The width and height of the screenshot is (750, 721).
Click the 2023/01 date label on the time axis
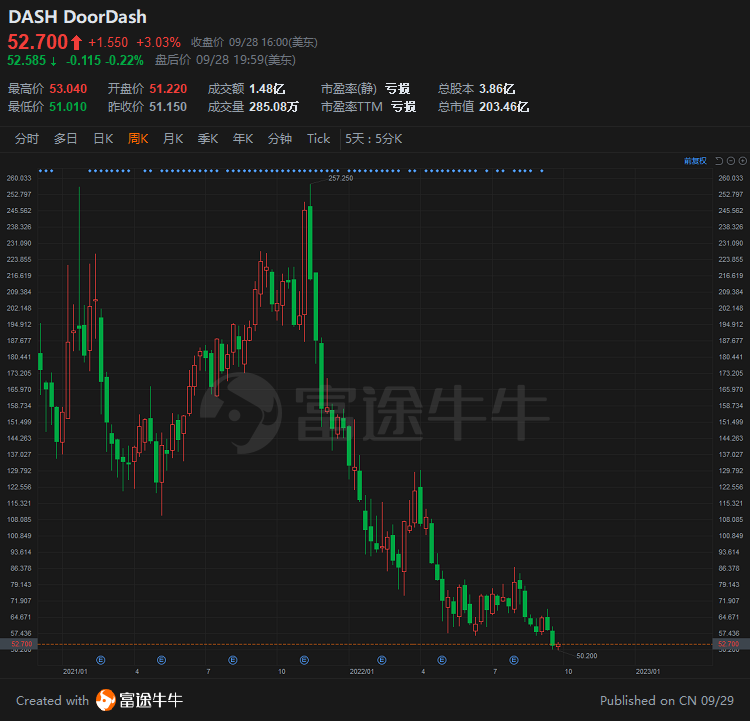(648, 672)
